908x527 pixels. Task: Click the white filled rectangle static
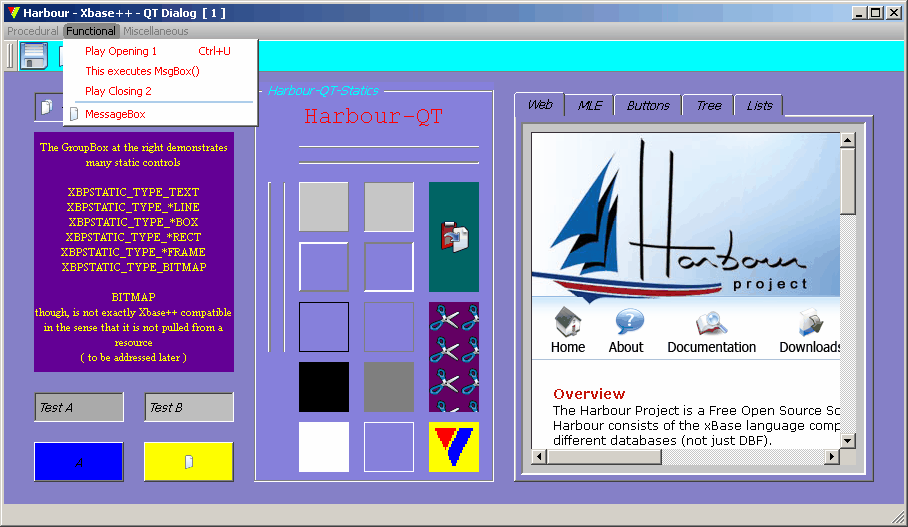pos(324,447)
